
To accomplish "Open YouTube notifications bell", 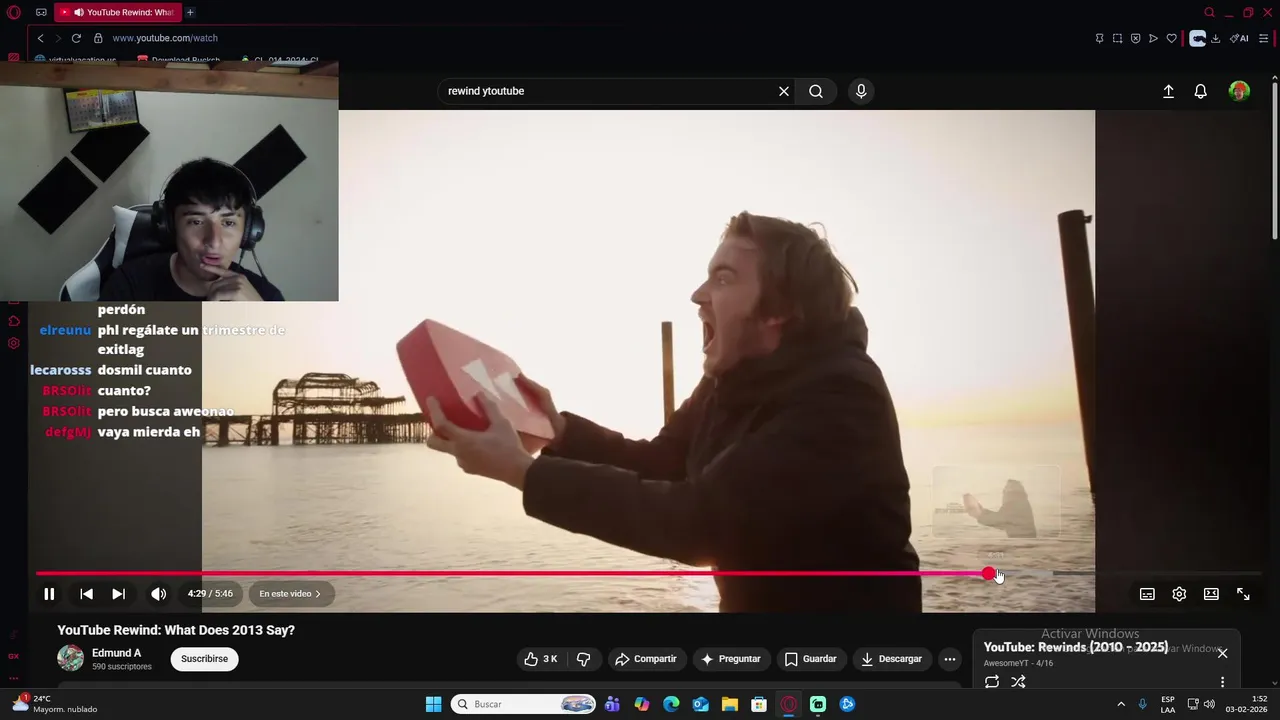I will pos(1201,91).
